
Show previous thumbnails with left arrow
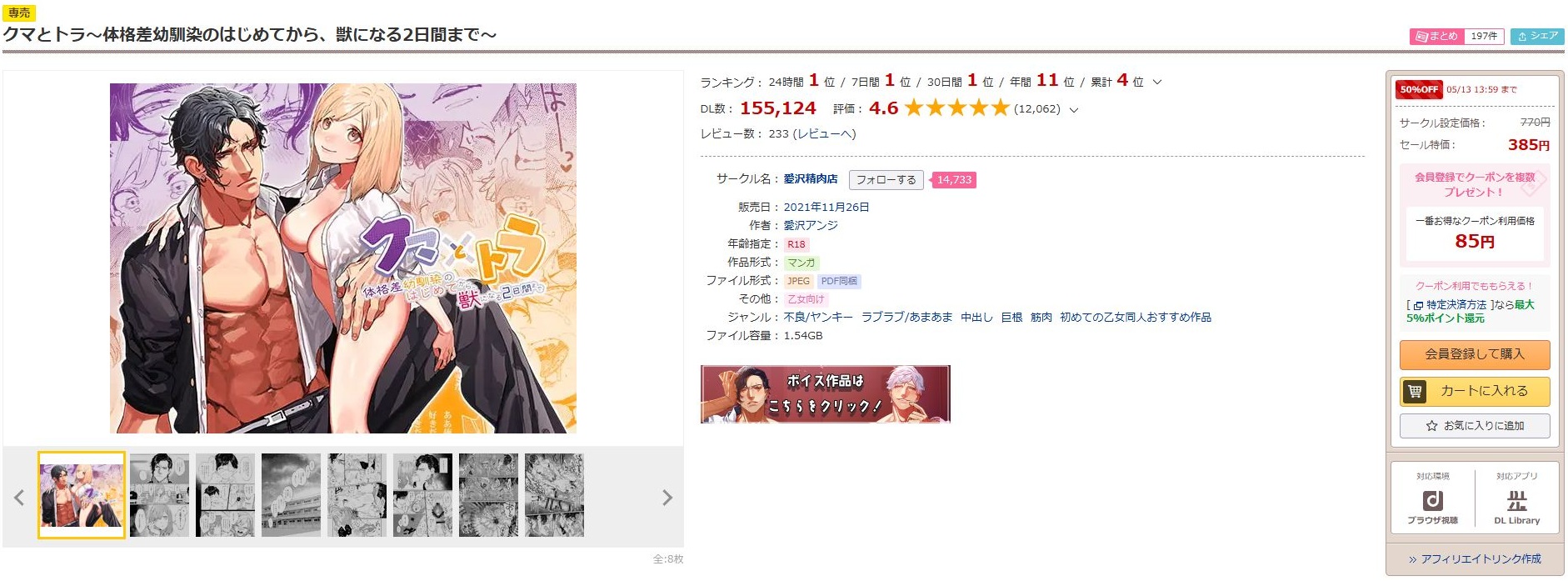tap(19, 498)
